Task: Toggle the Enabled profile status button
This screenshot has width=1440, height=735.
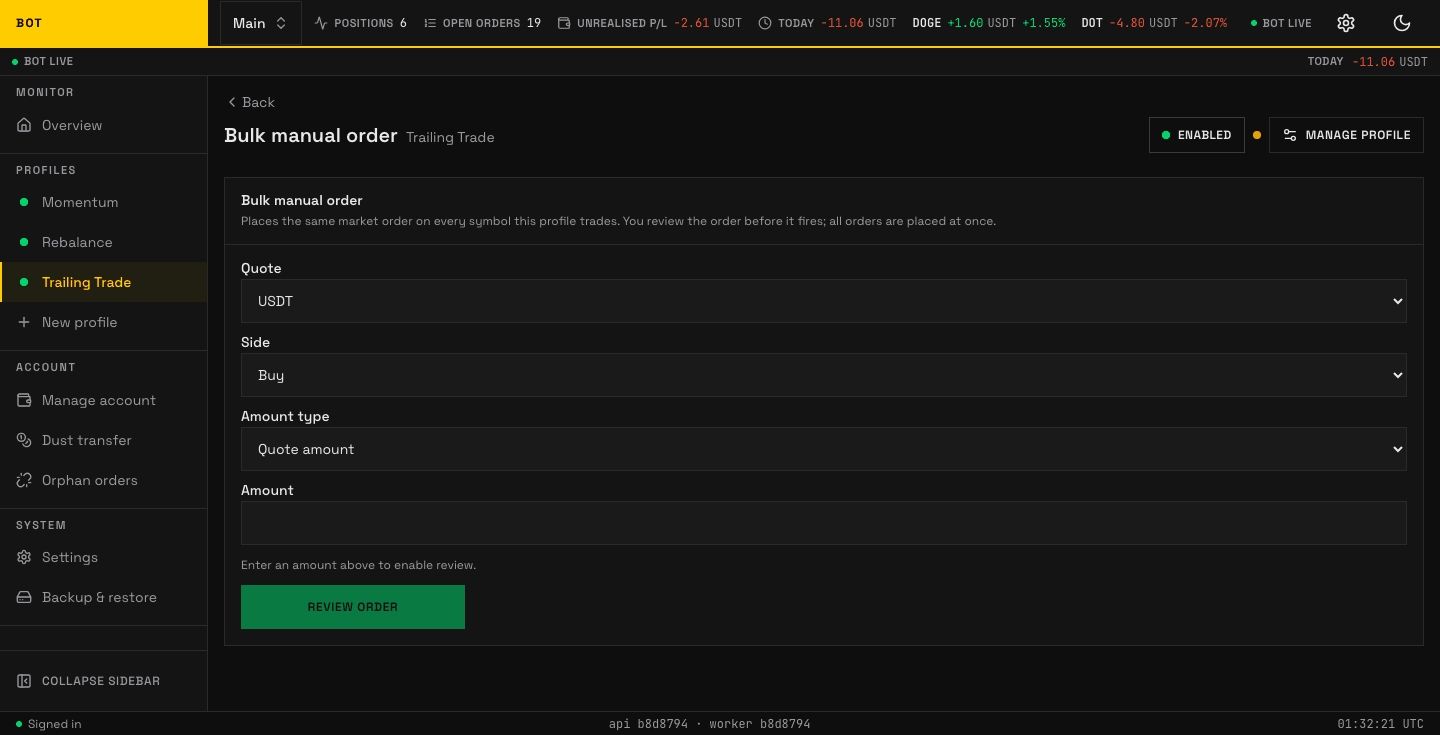Action: (x=1197, y=135)
